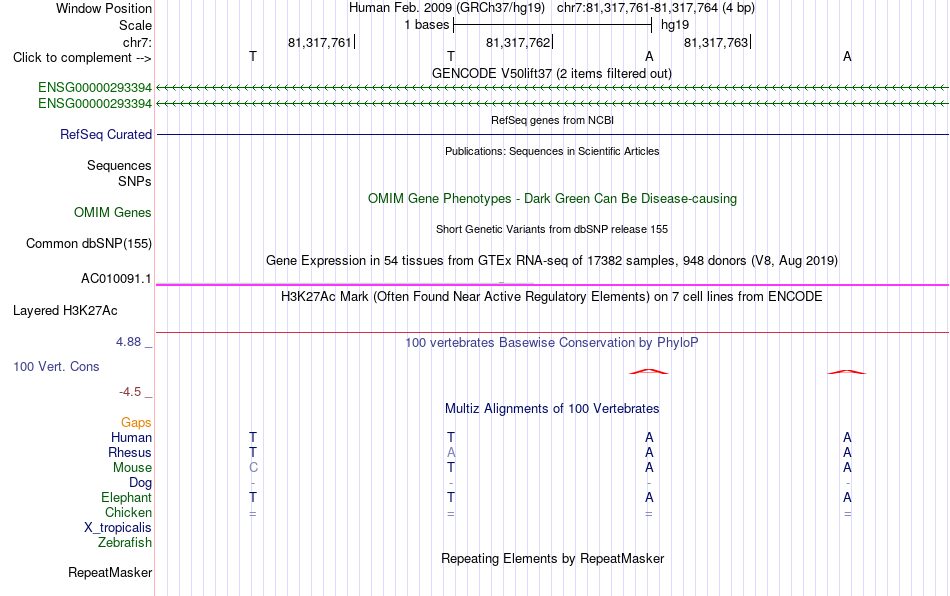Open Publications: Sequences in Scientific Articles title
Image resolution: width=950 pixels, height=596 pixels.
click(552, 151)
